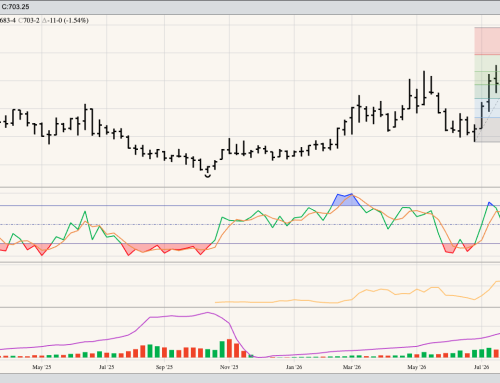The width and height of the screenshot is (500, 383).
Task: Click the Nov '25 date axis label
Action: tap(229, 367)
